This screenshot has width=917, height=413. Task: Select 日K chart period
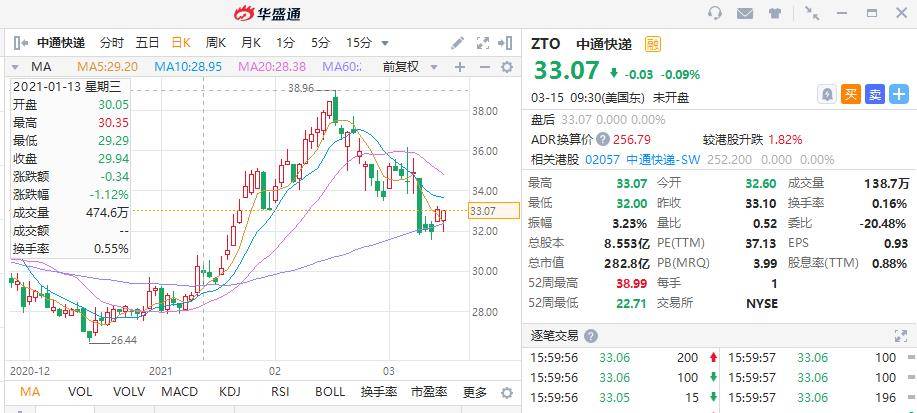pos(181,43)
